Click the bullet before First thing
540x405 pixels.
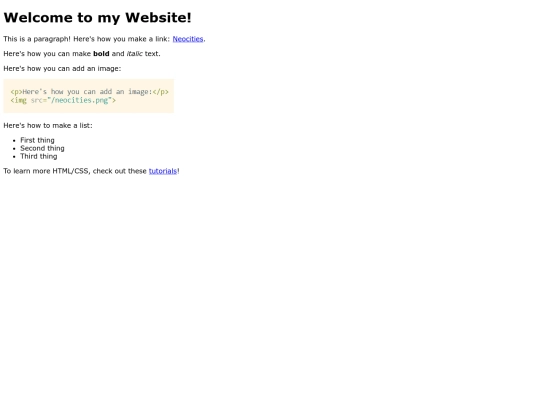[x=14, y=141]
